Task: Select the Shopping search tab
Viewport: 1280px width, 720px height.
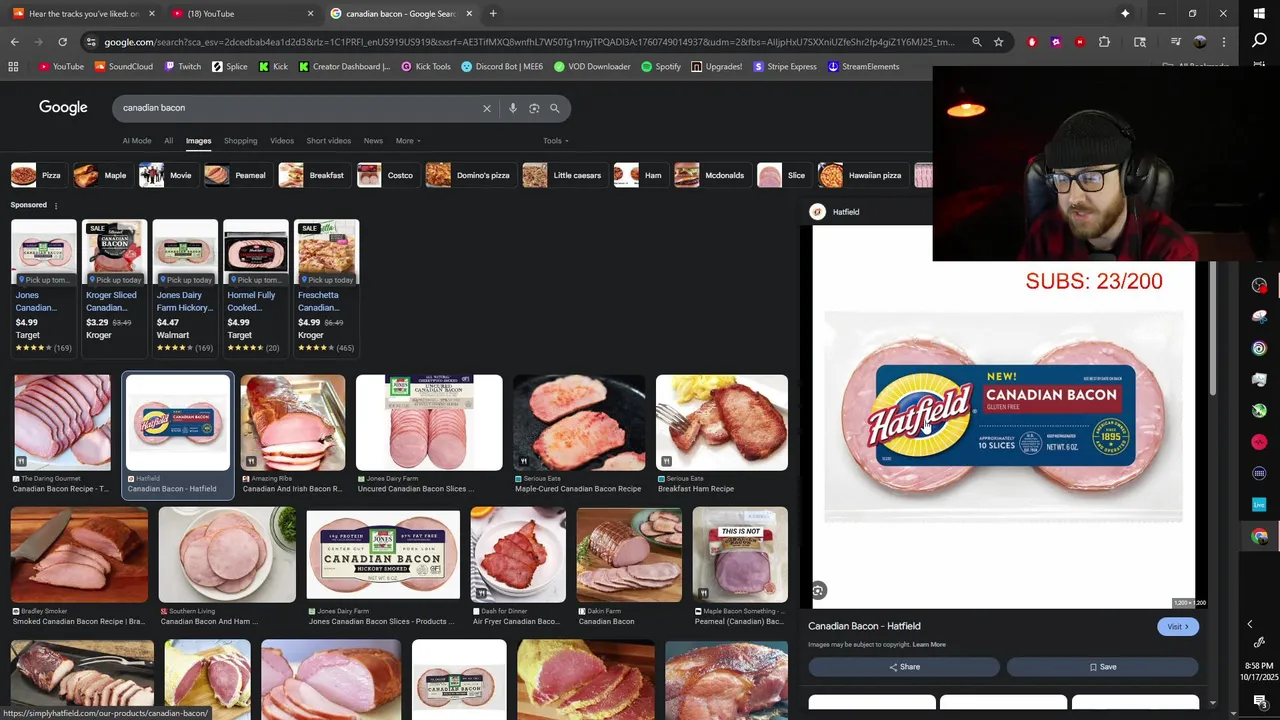Action: pos(240,141)
